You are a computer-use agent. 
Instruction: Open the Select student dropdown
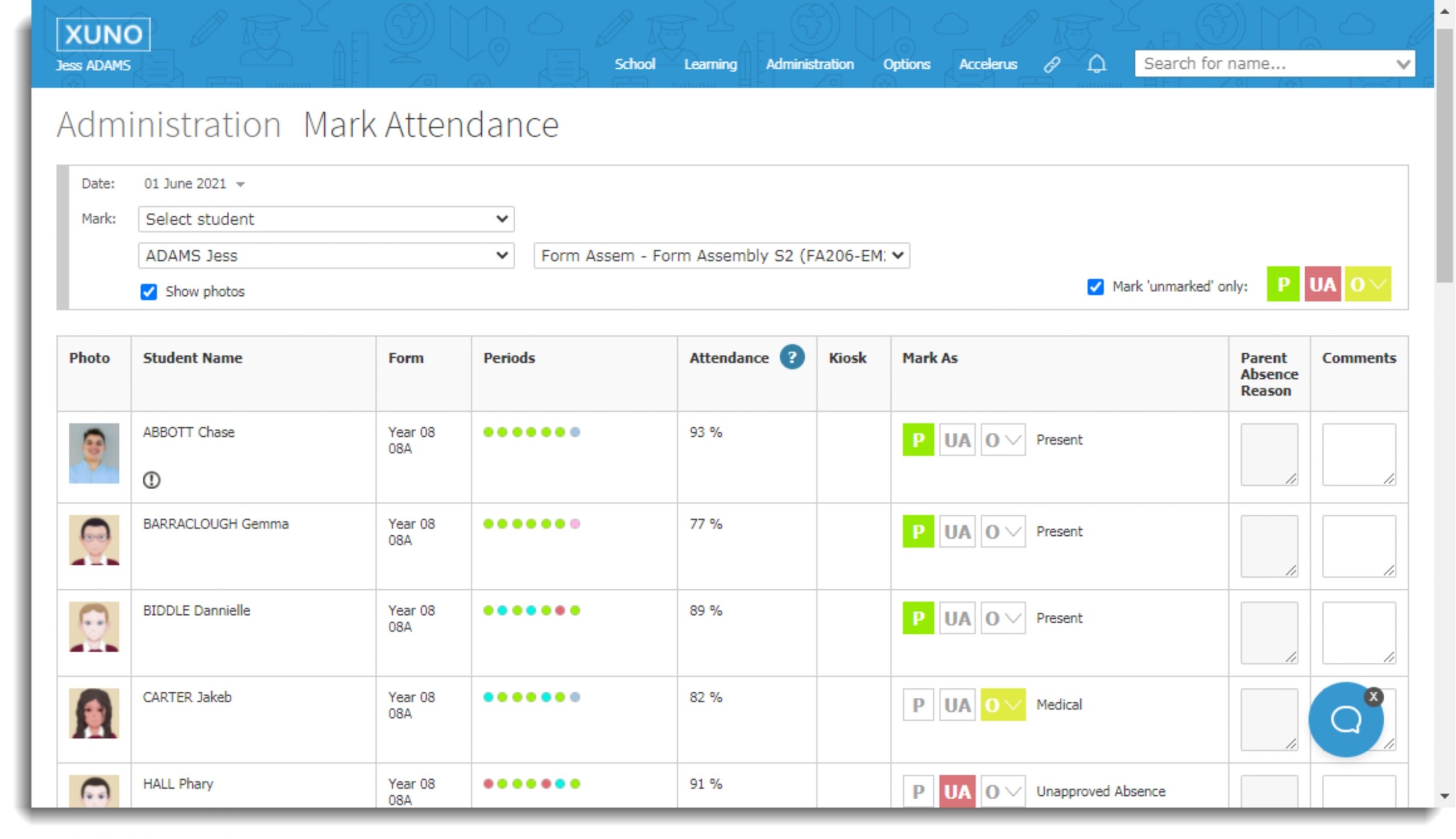325,219
